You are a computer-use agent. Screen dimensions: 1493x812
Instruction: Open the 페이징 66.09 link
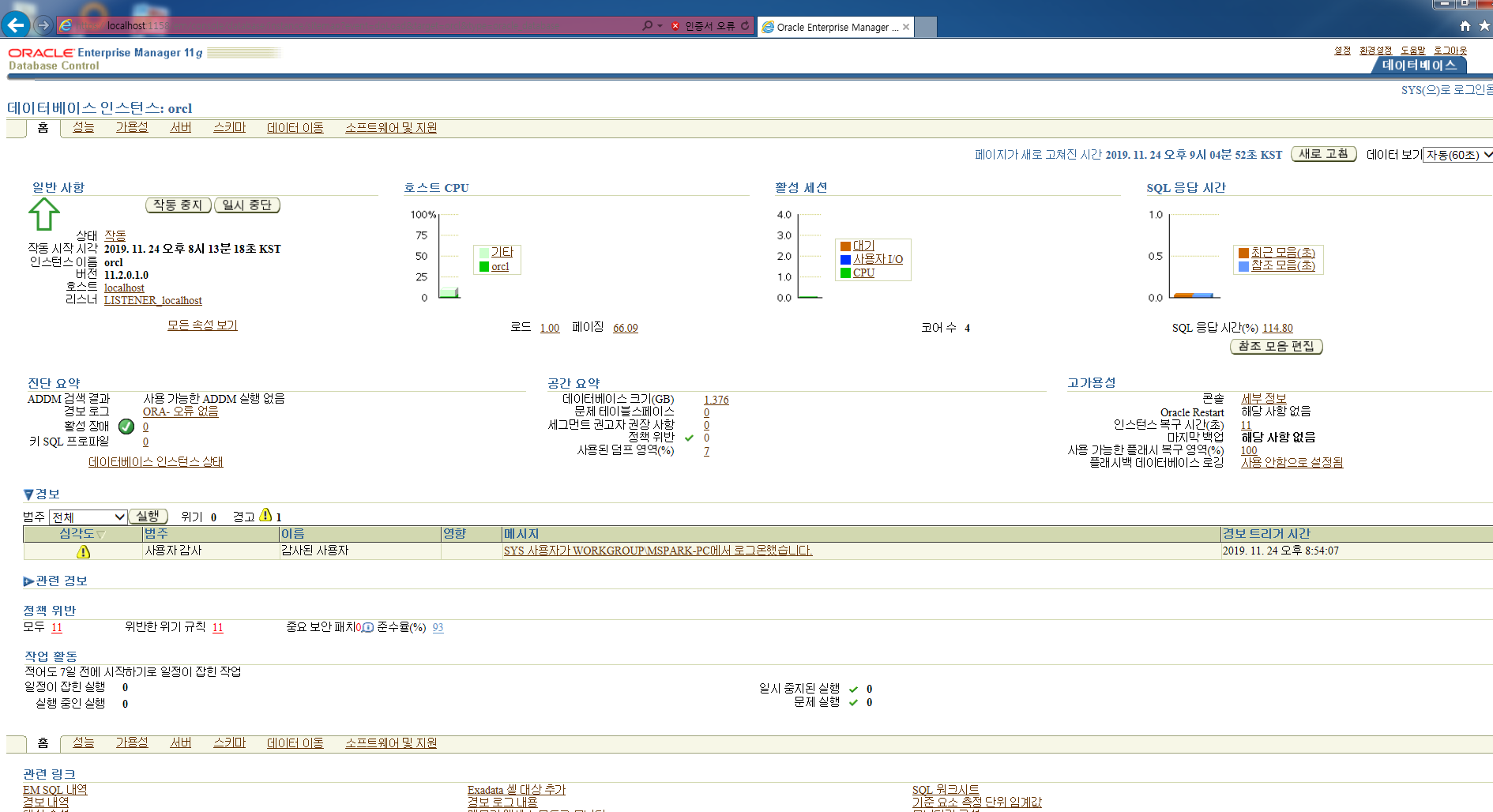[626, 329]
